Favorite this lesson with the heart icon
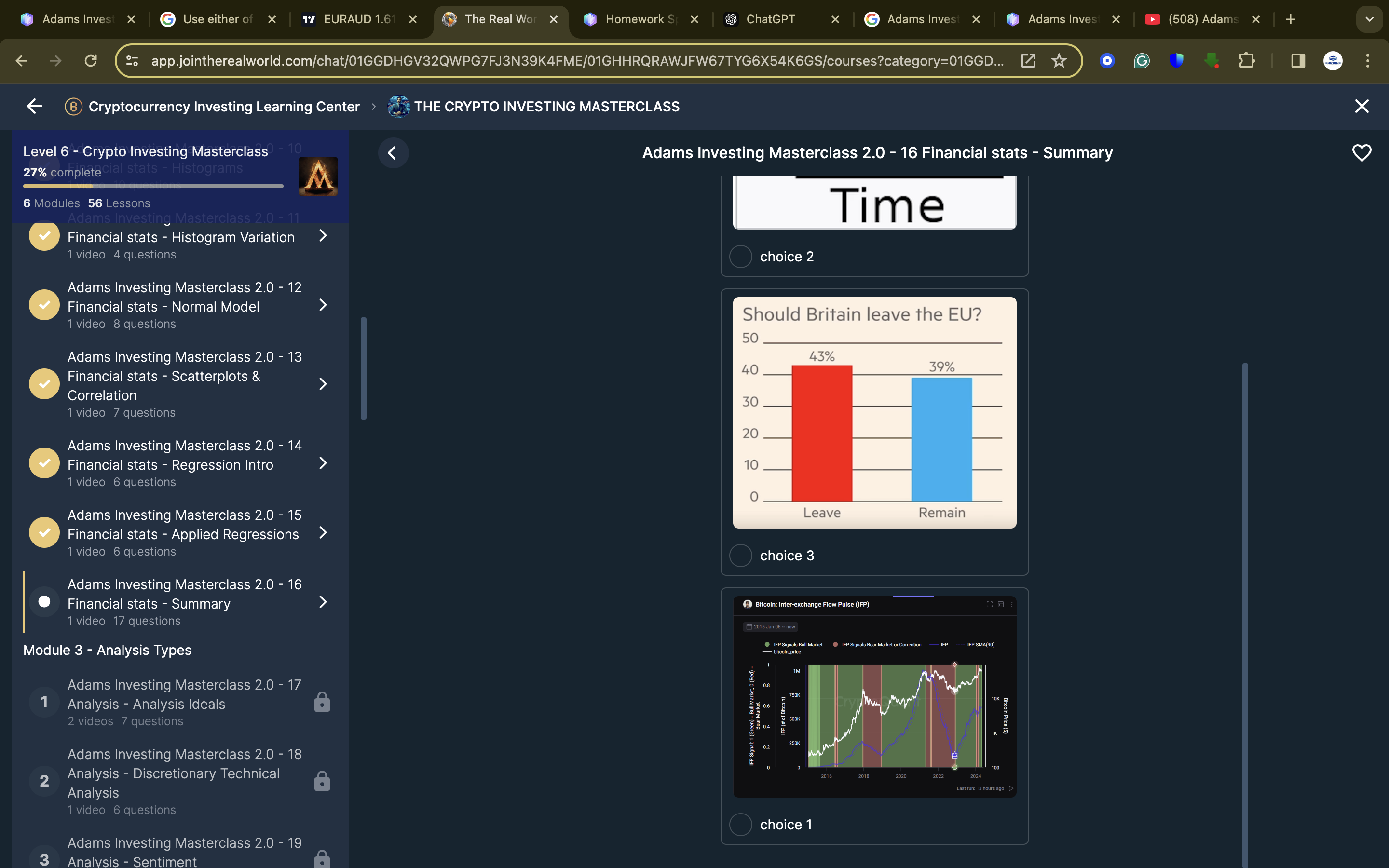Image resolution: width=1389 pixels, height=868 pixels. tap(1362, 153)
